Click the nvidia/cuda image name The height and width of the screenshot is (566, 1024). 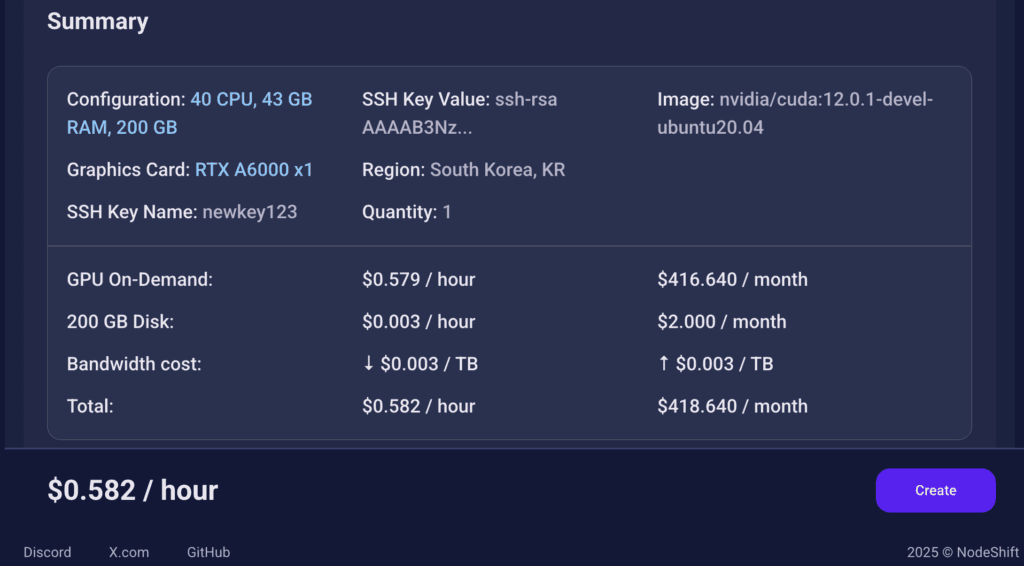(825, 100)
